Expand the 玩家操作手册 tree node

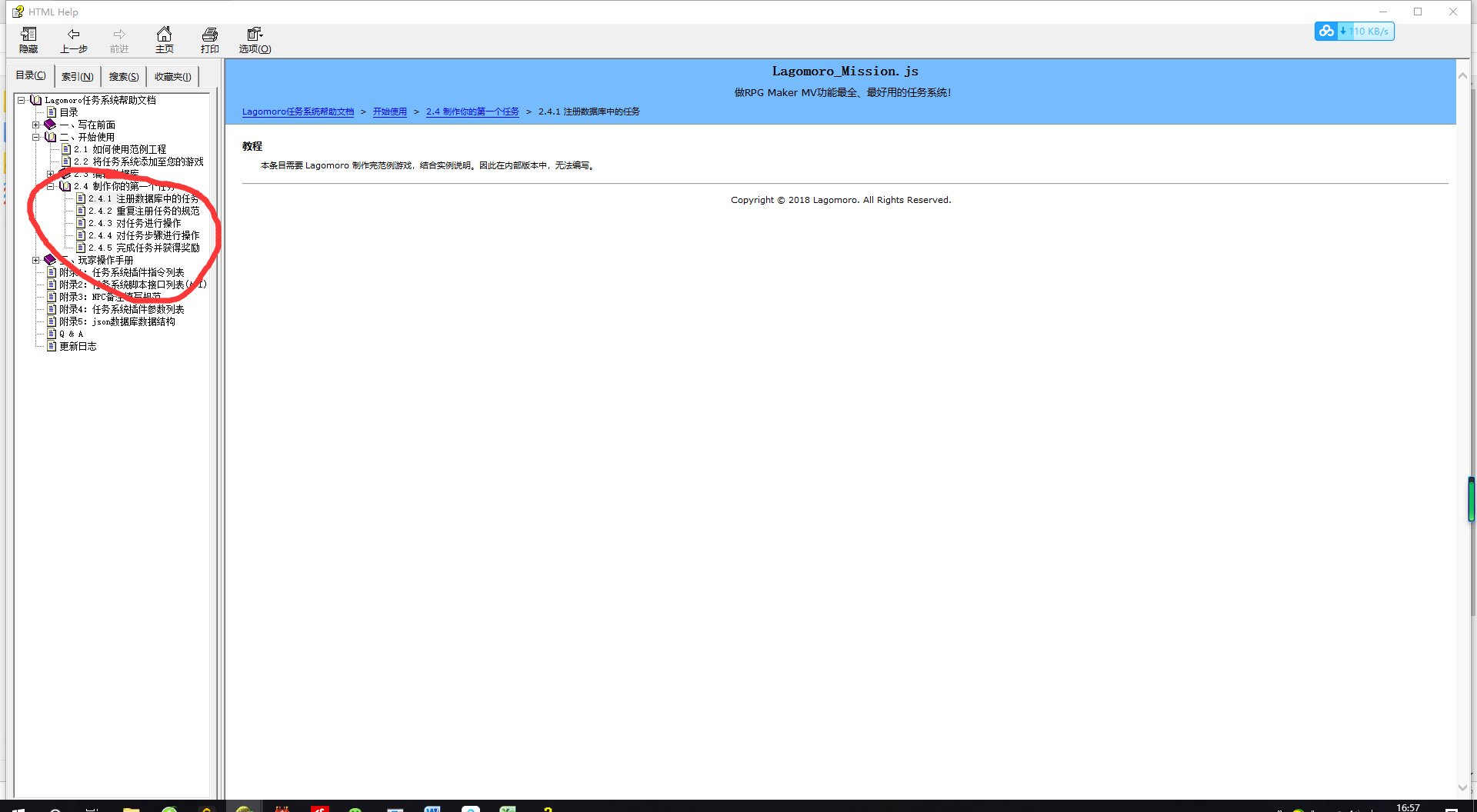click(x=35, y=260)
